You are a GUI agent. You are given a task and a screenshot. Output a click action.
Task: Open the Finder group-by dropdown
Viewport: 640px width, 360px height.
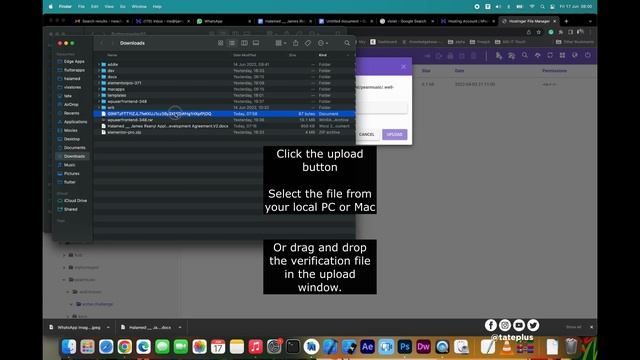tap(280, 43)
